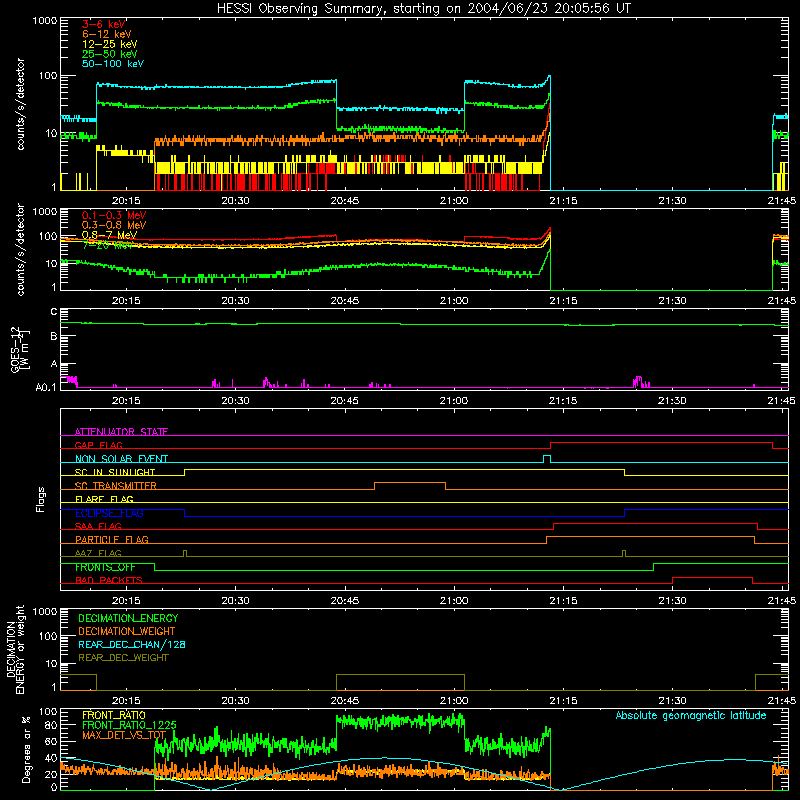Screen dimensions: 800x800
Task: Select the 50-100 keV legend label
Action: [113, 64]
